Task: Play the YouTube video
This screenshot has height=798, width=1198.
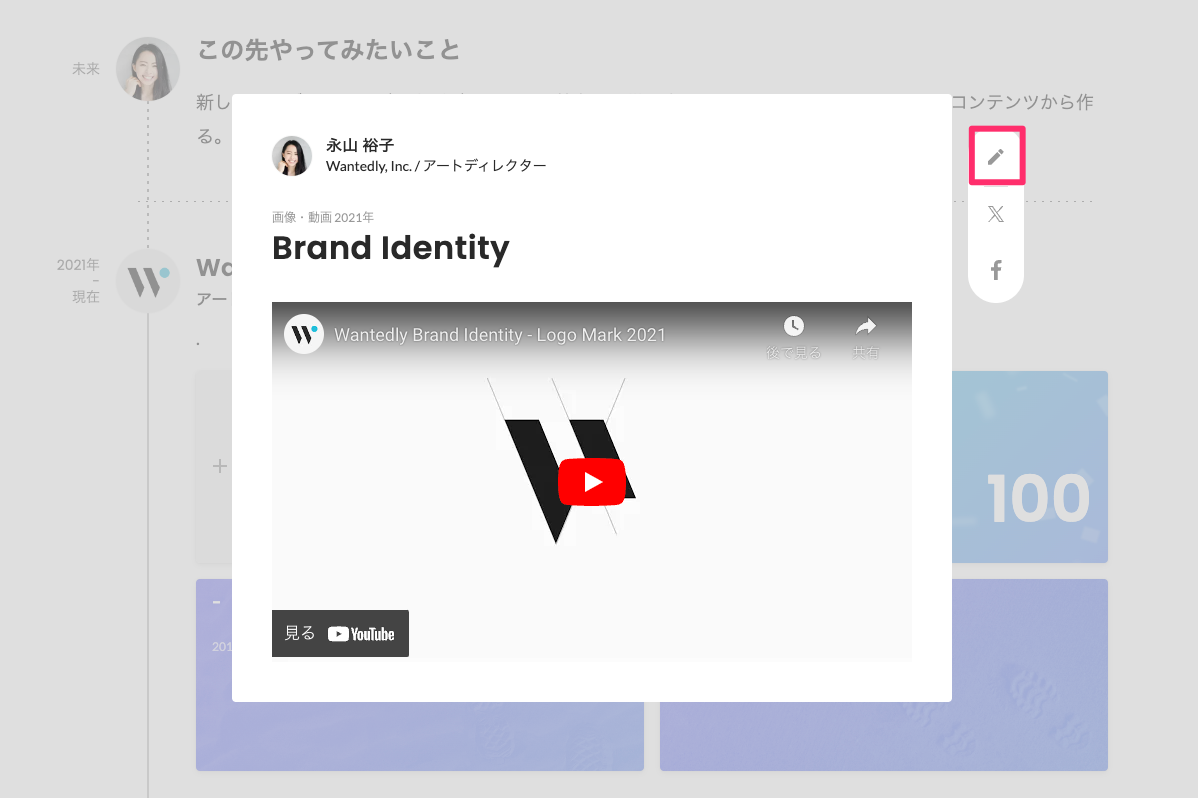Action: tap(591, 482)
